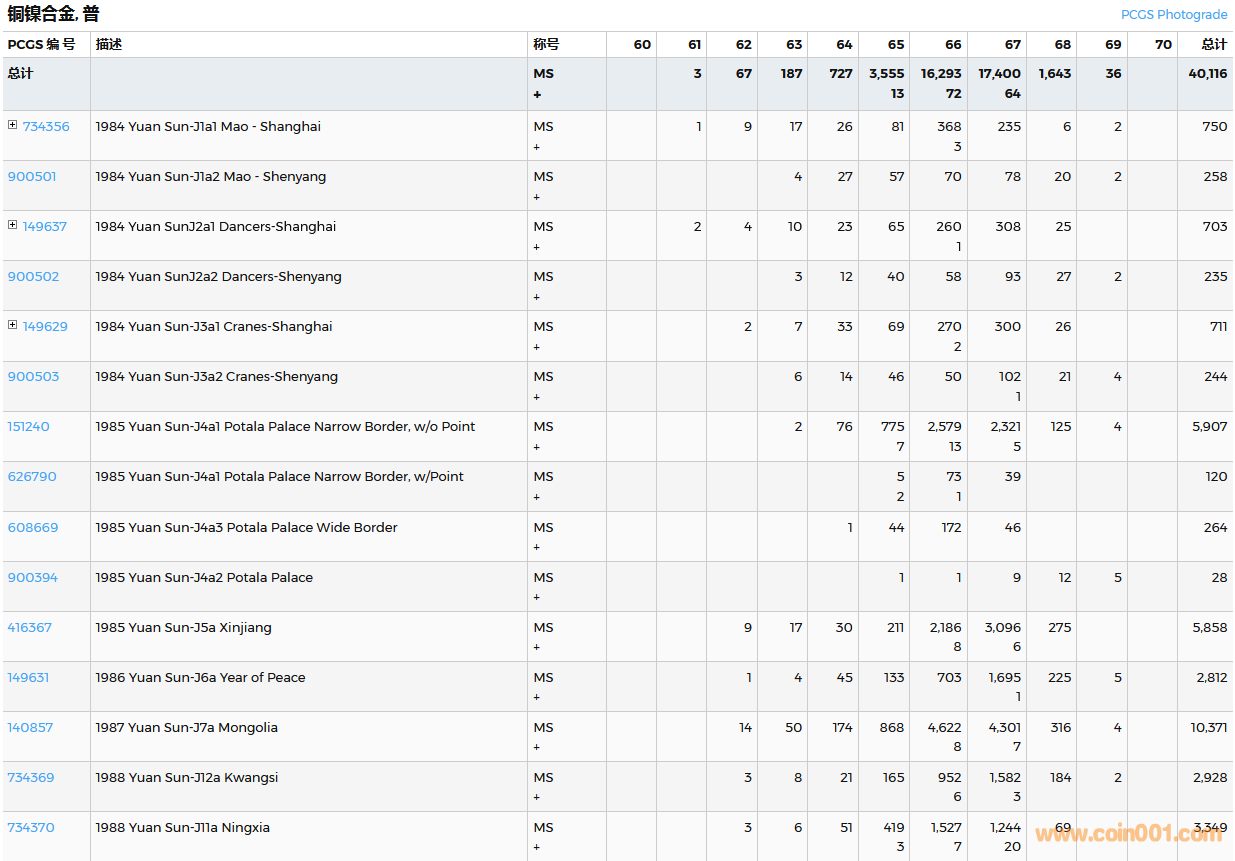This screenshot has height=861, width=1235.
Task: Click the 总计 column header
Action: click(x=1214, y=45)
